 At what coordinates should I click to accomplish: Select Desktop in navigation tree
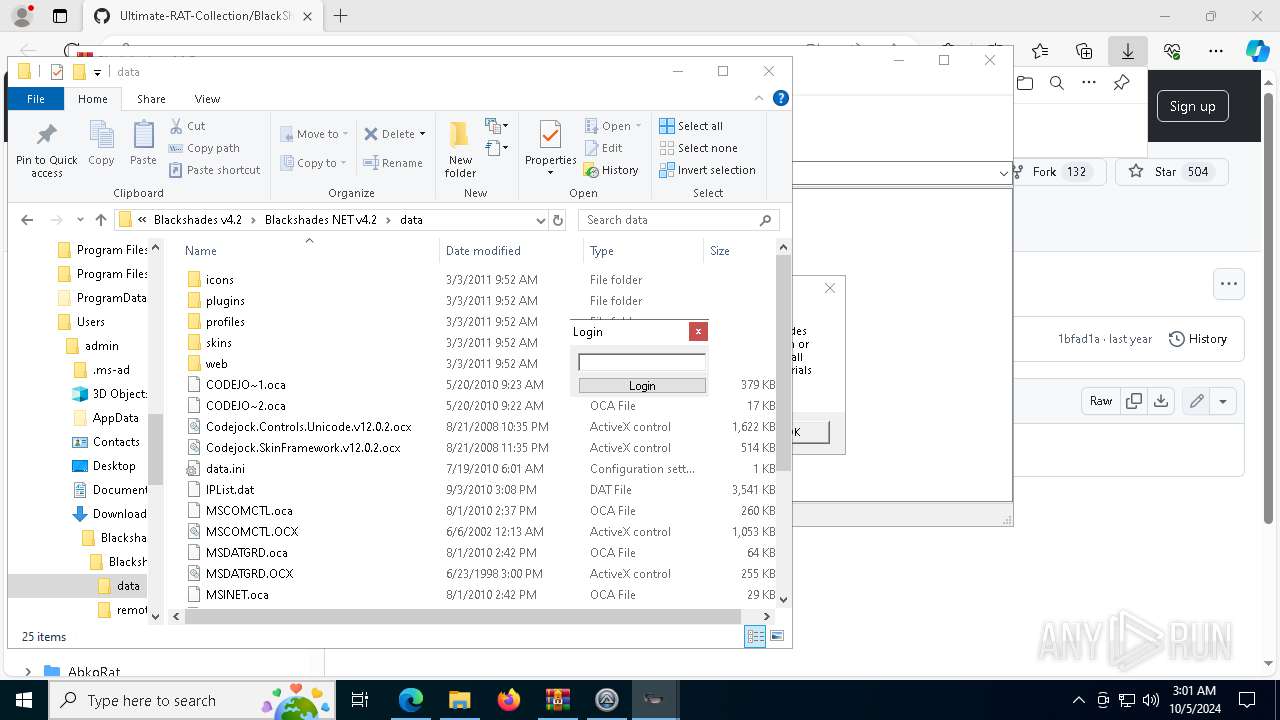pyautogui.click(x=114, y=466)
